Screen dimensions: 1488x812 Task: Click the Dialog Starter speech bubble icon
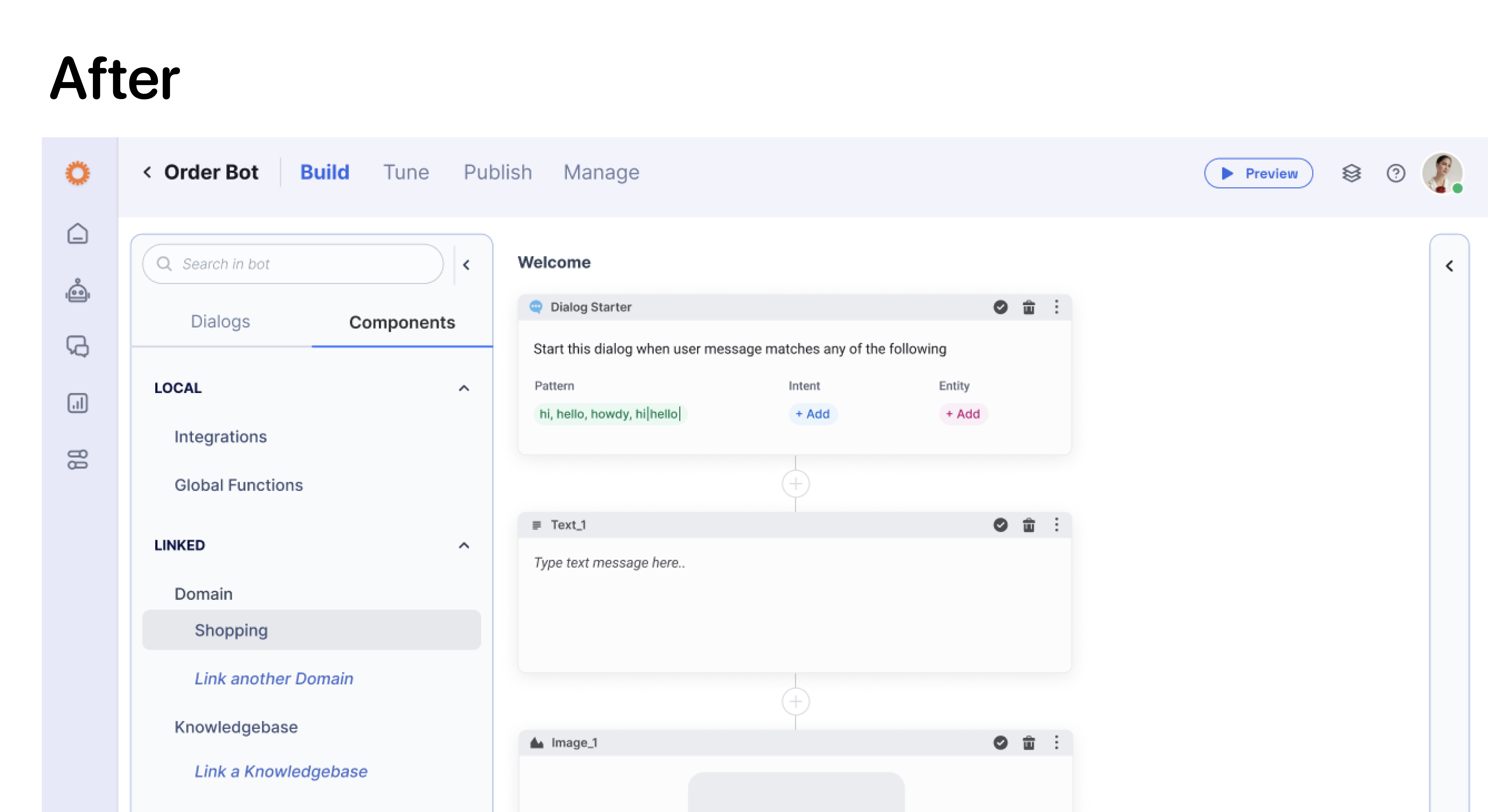coord(536,307)
